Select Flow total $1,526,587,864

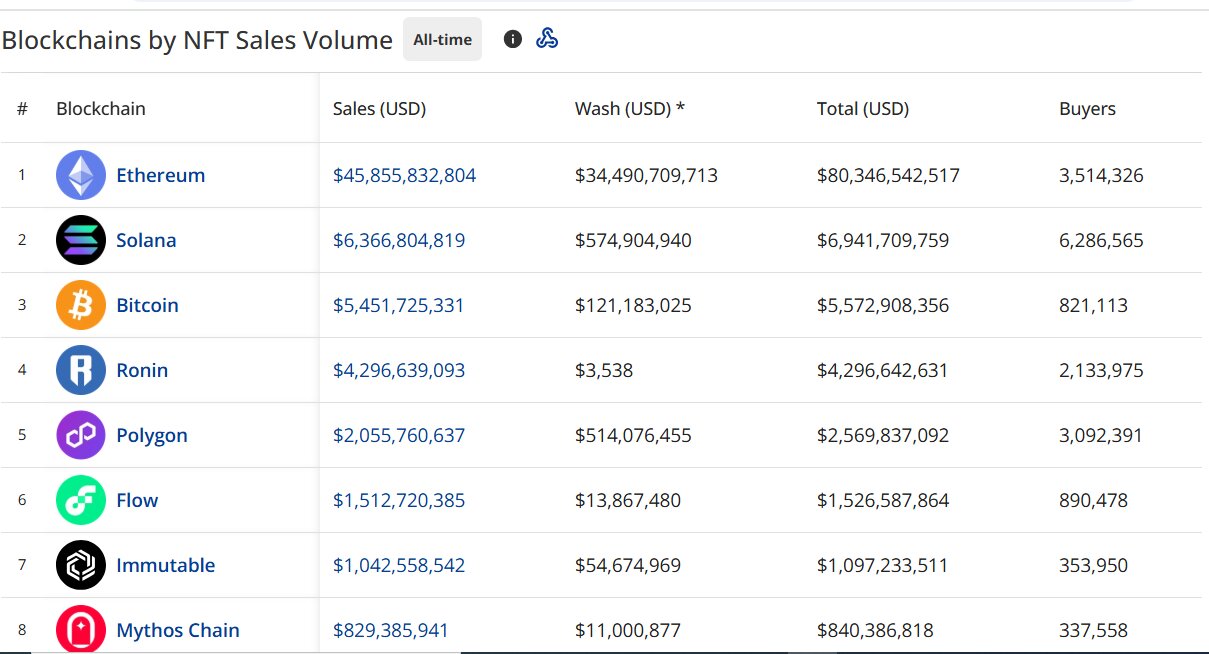pyautogui.click(x=883, y=500)
